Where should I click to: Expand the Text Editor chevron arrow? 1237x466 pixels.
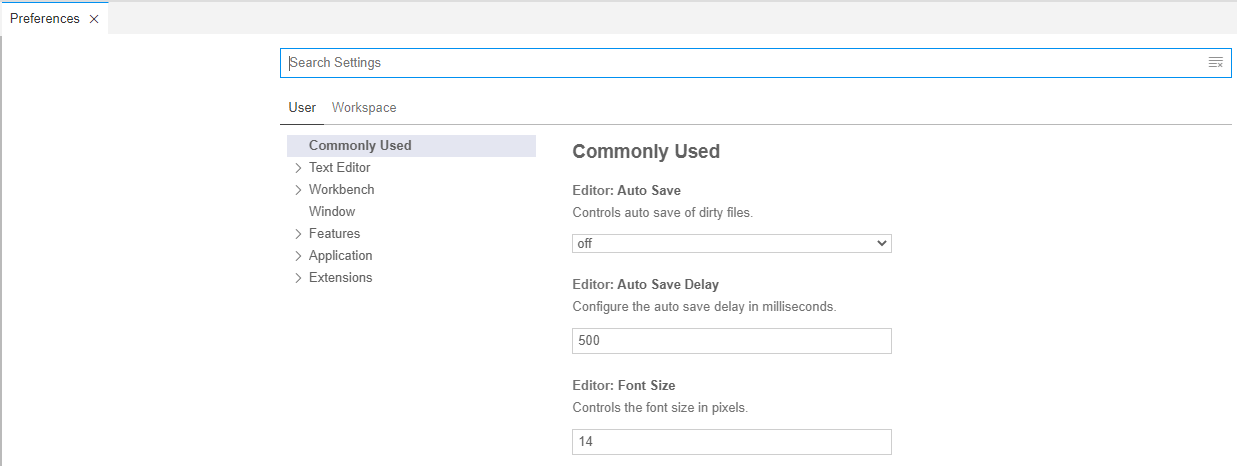click(298, 168)
